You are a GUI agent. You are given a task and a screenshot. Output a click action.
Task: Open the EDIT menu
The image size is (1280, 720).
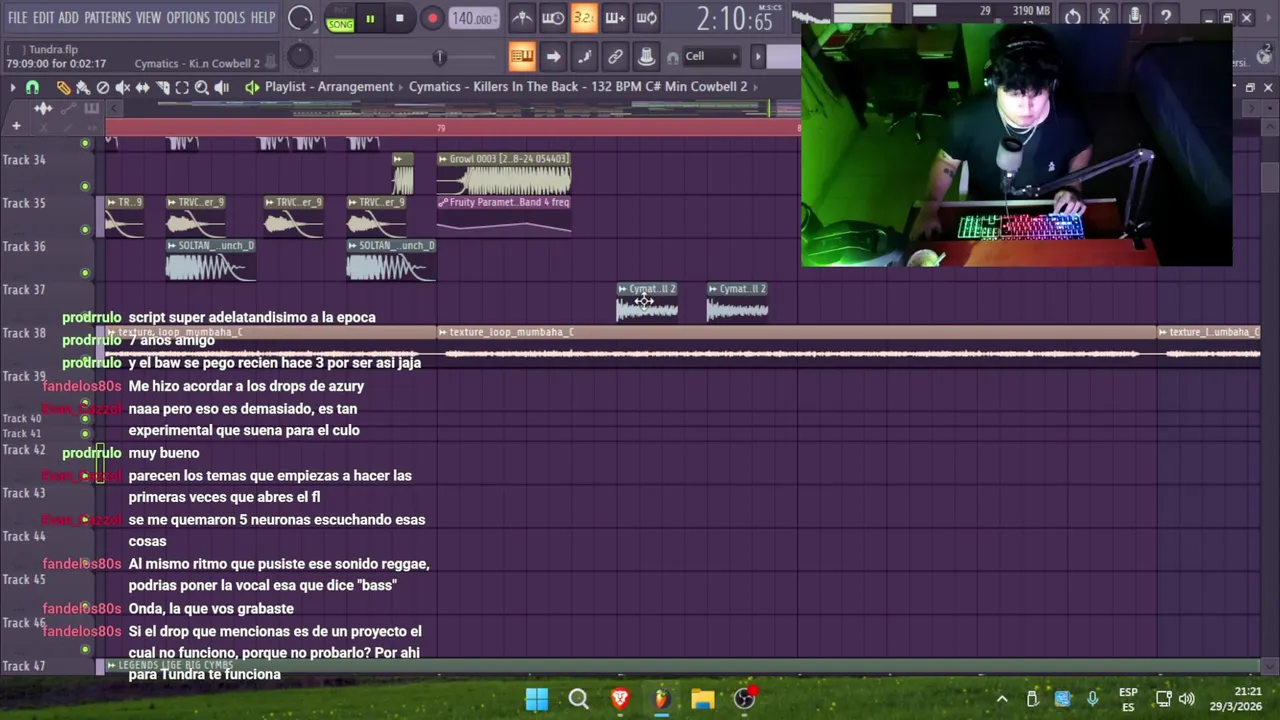43,18
